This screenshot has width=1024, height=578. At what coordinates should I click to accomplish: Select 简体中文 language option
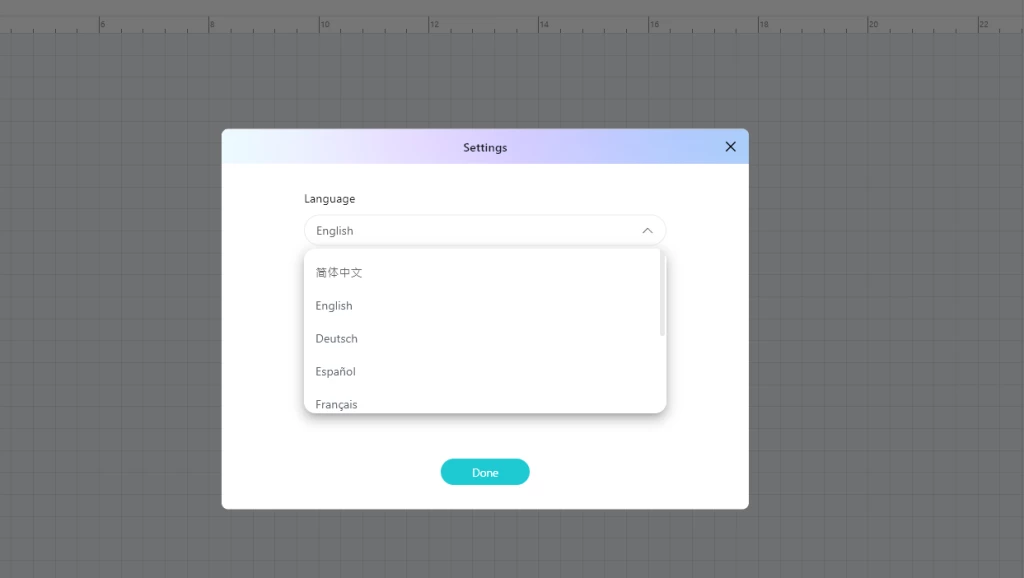pos(485,272)
